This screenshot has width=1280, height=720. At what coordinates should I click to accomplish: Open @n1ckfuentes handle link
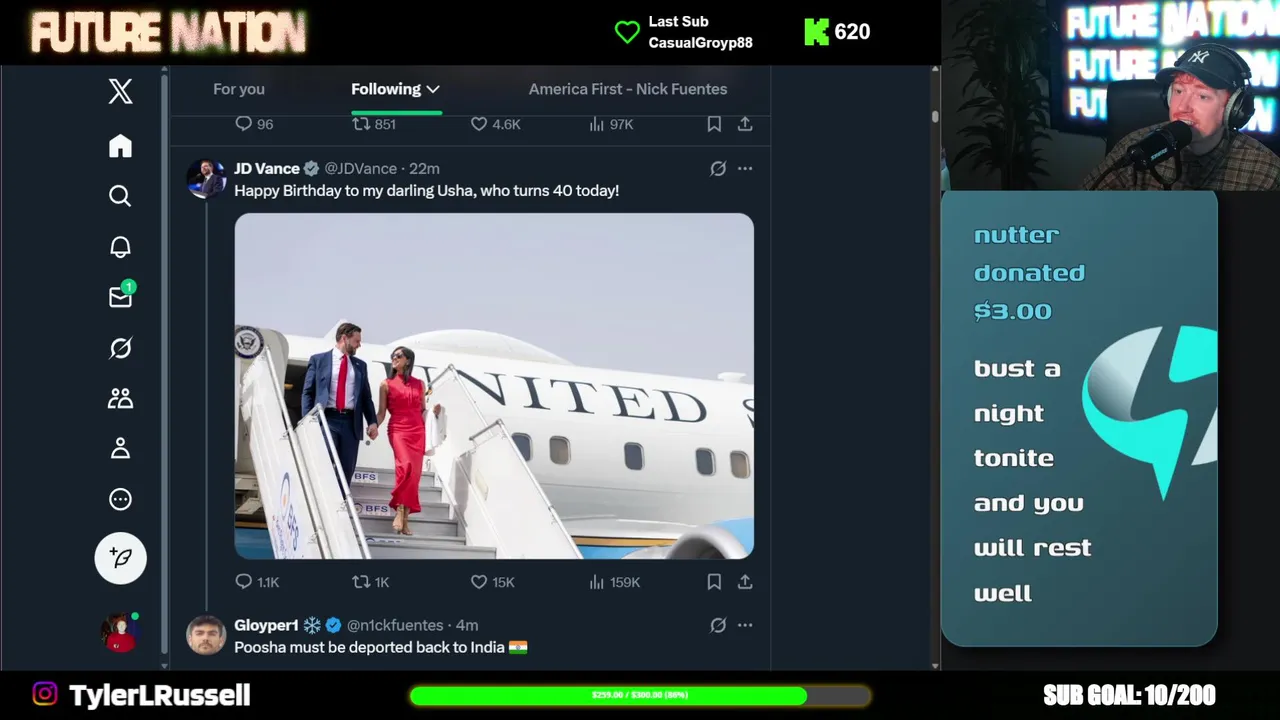pos(395,625)
